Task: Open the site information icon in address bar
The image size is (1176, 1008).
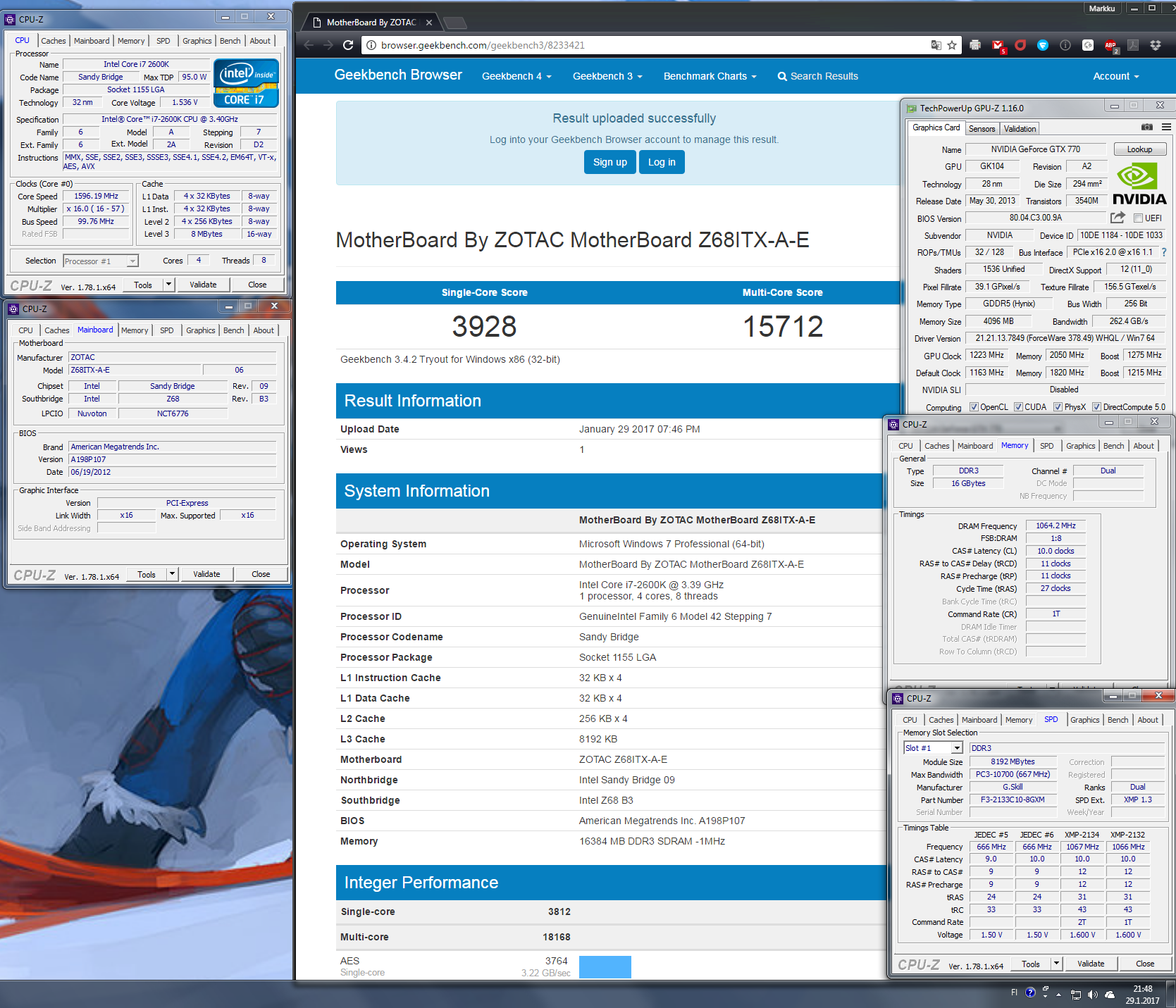Action: tap(371, 45)
